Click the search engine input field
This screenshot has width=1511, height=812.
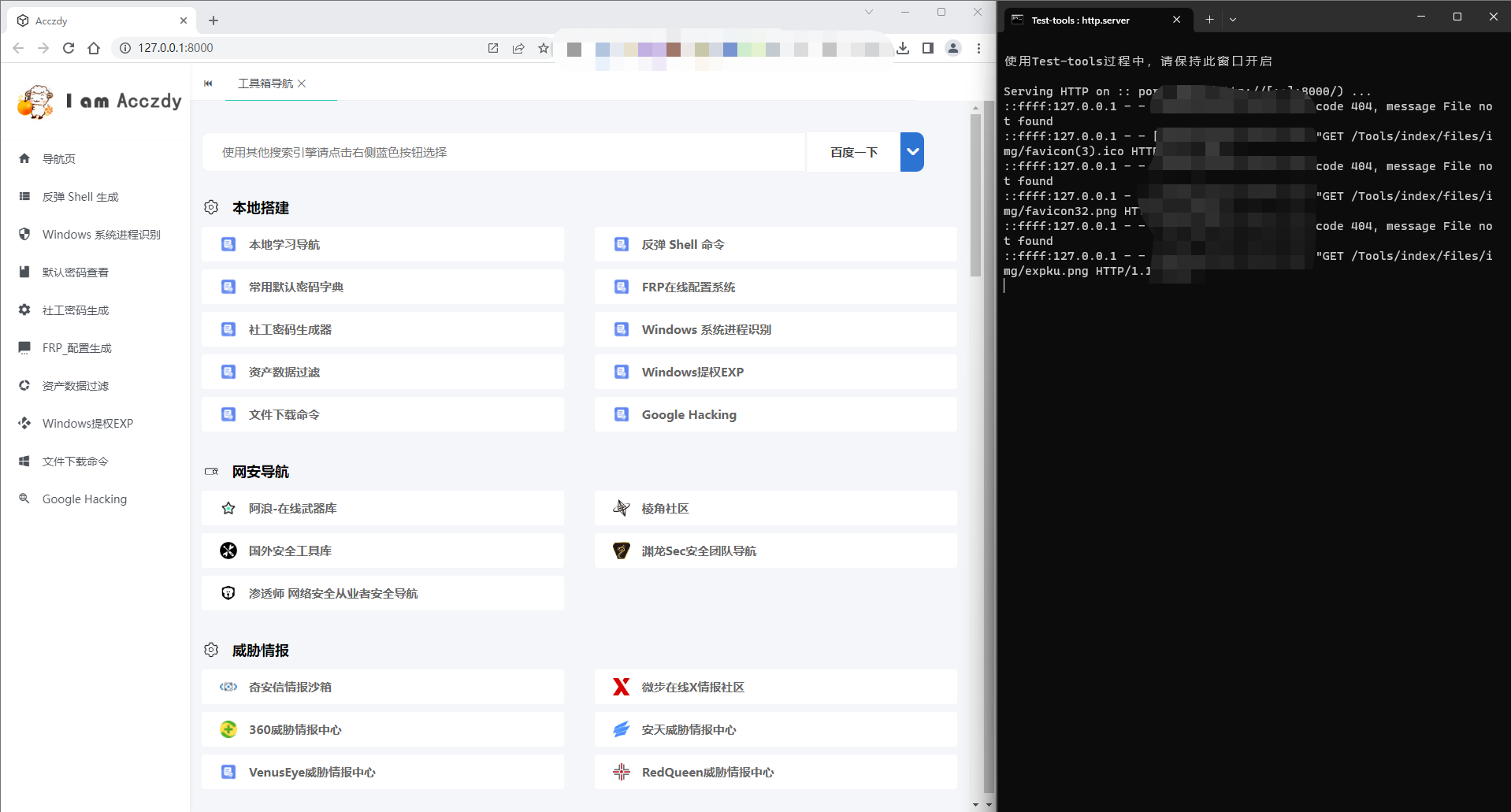tap(504, 152)
